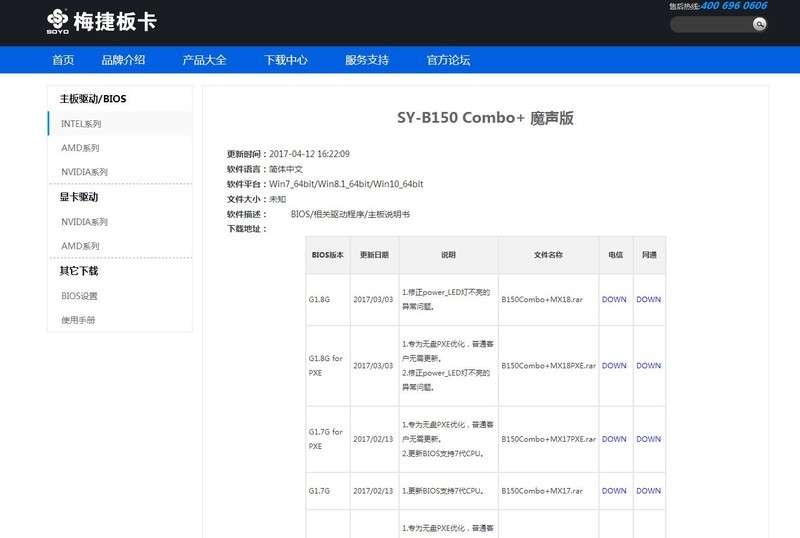This screenshot has height=538, width=800.
Task: Click 电信 DOWN link for B150Combo+MX18PXE.rar
Action: tap(614, 365)
